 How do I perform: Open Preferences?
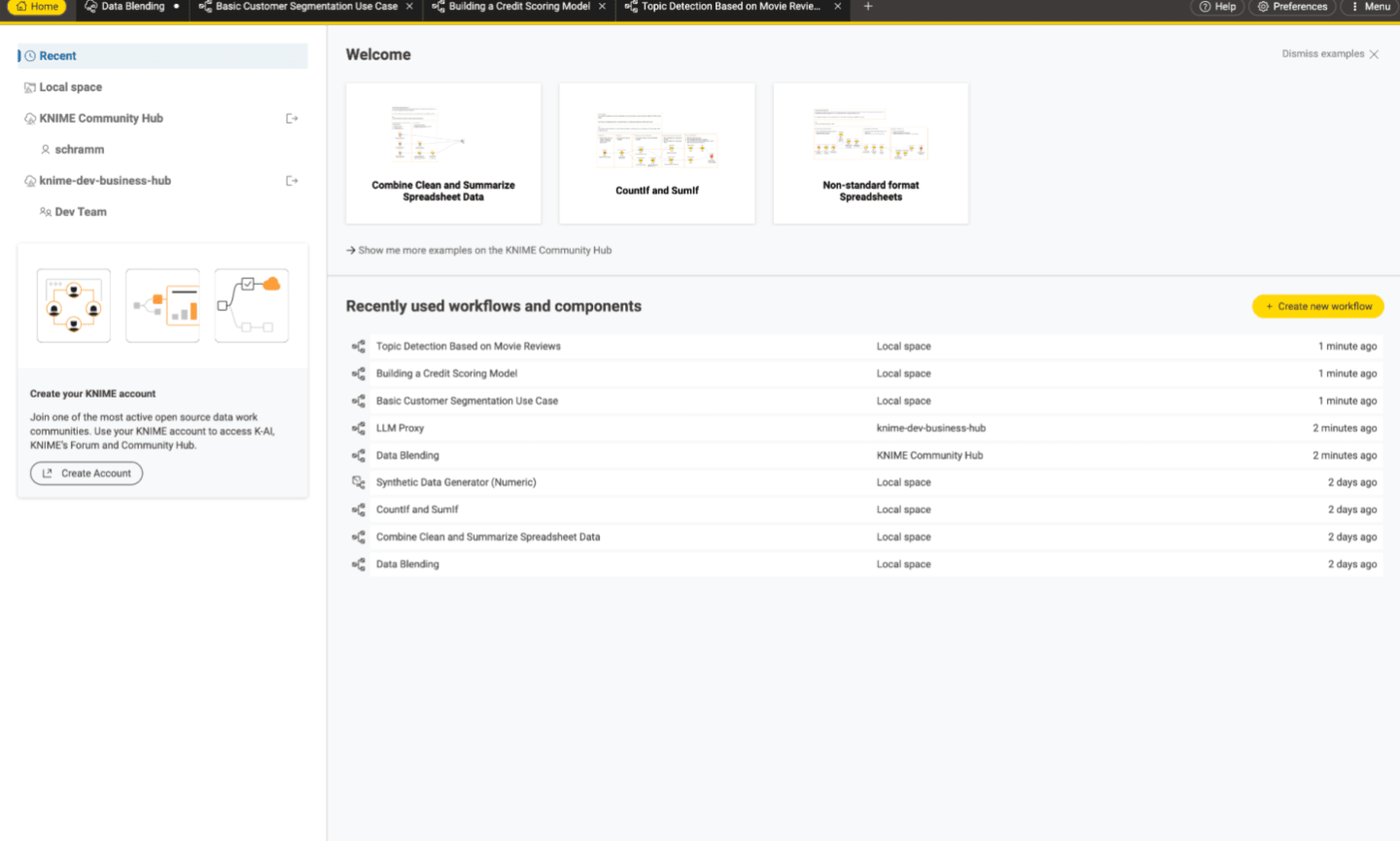coord(1292,7)
